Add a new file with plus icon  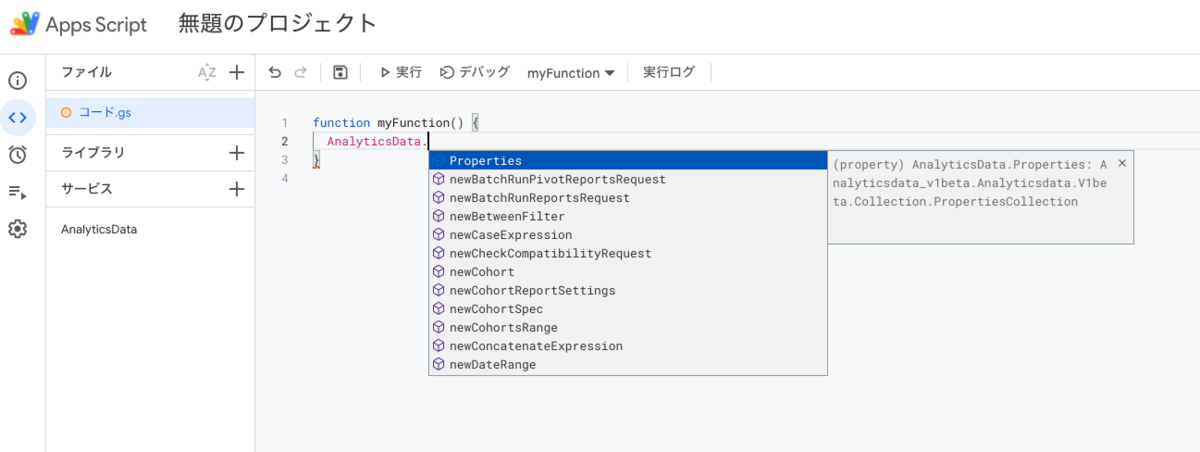(x=237, y=72)
